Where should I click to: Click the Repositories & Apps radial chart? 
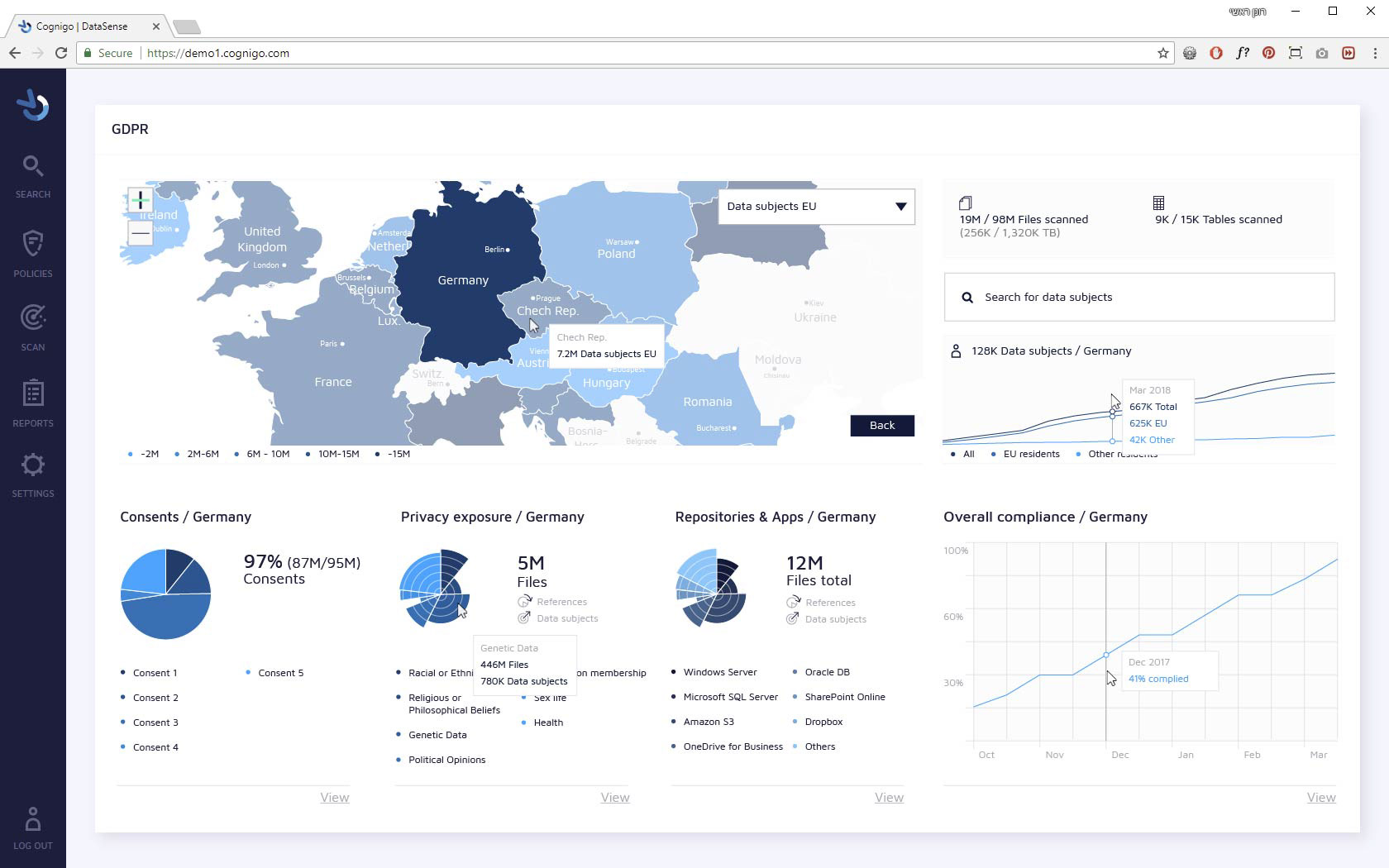(x=711, y=587)
